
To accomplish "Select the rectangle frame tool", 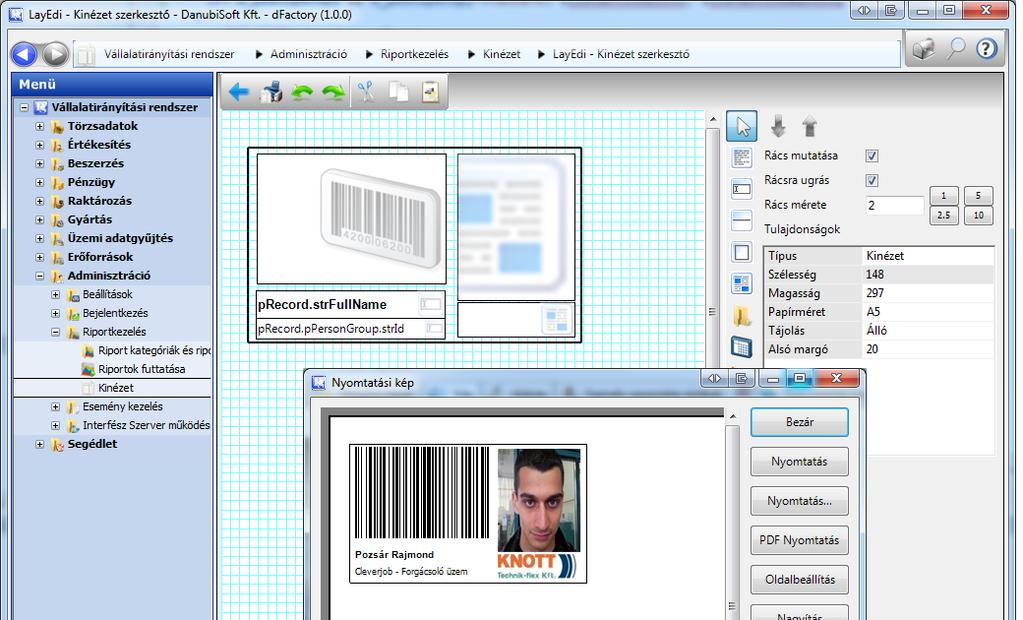I will [742, 253].
